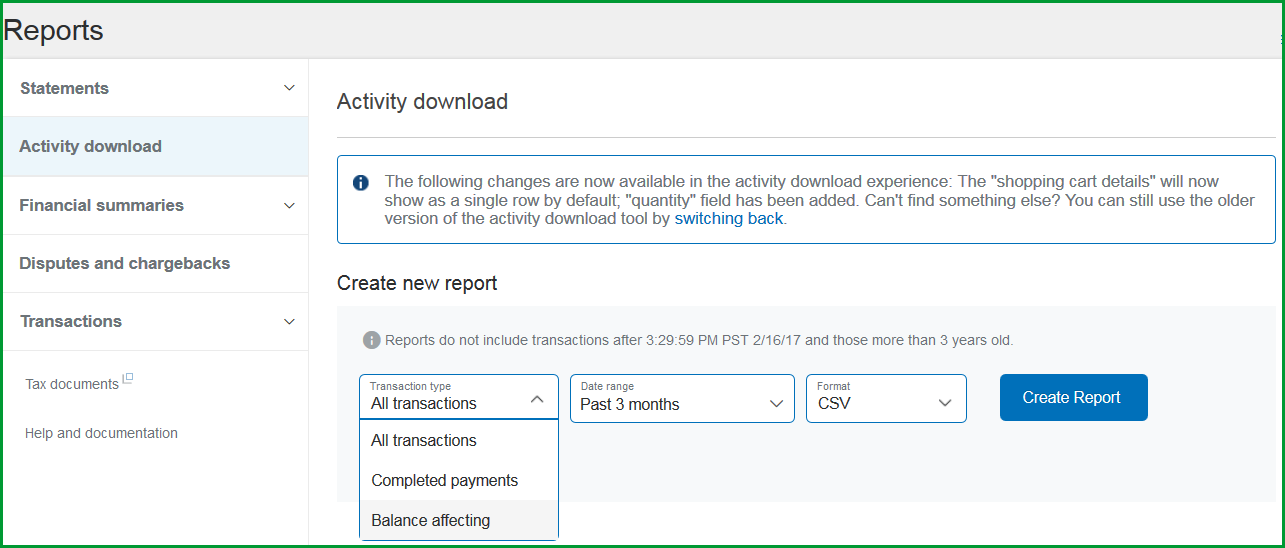Pick the Balance affecting option
The height and width of the screenshot is (548, 1285).
coord(431,520)
